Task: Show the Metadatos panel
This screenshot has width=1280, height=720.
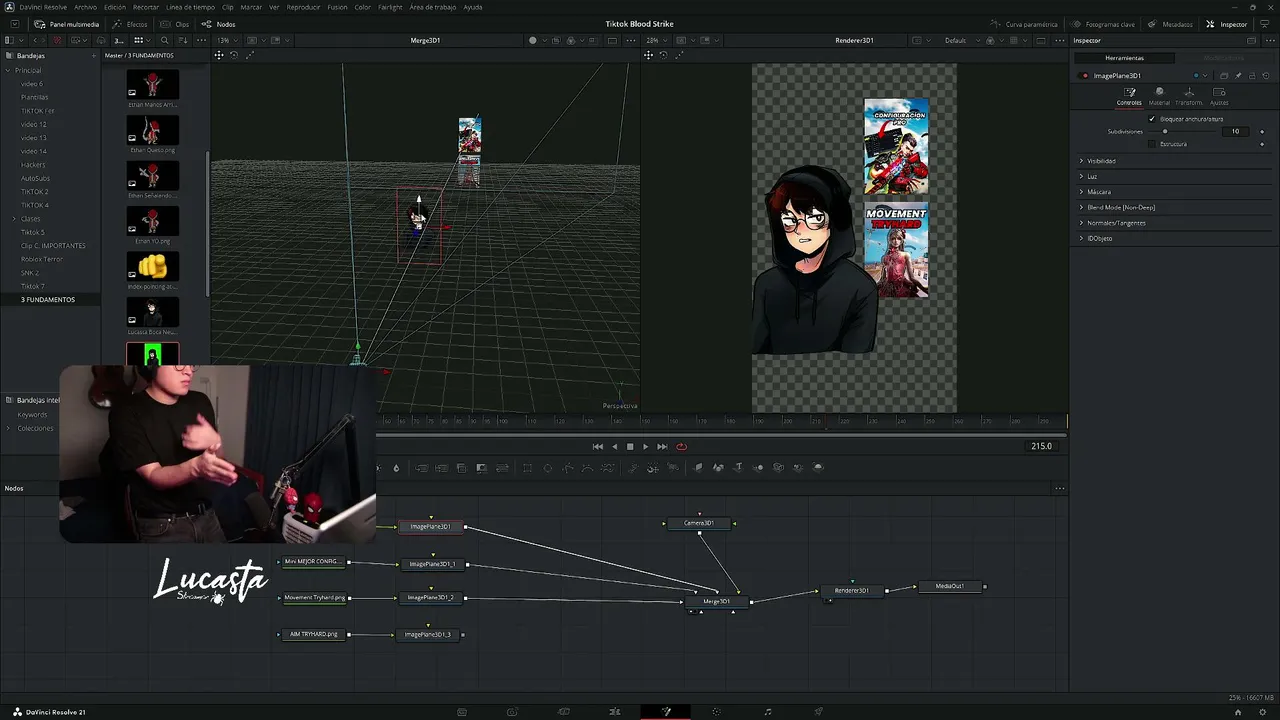Action: [x=1170, y=24]
